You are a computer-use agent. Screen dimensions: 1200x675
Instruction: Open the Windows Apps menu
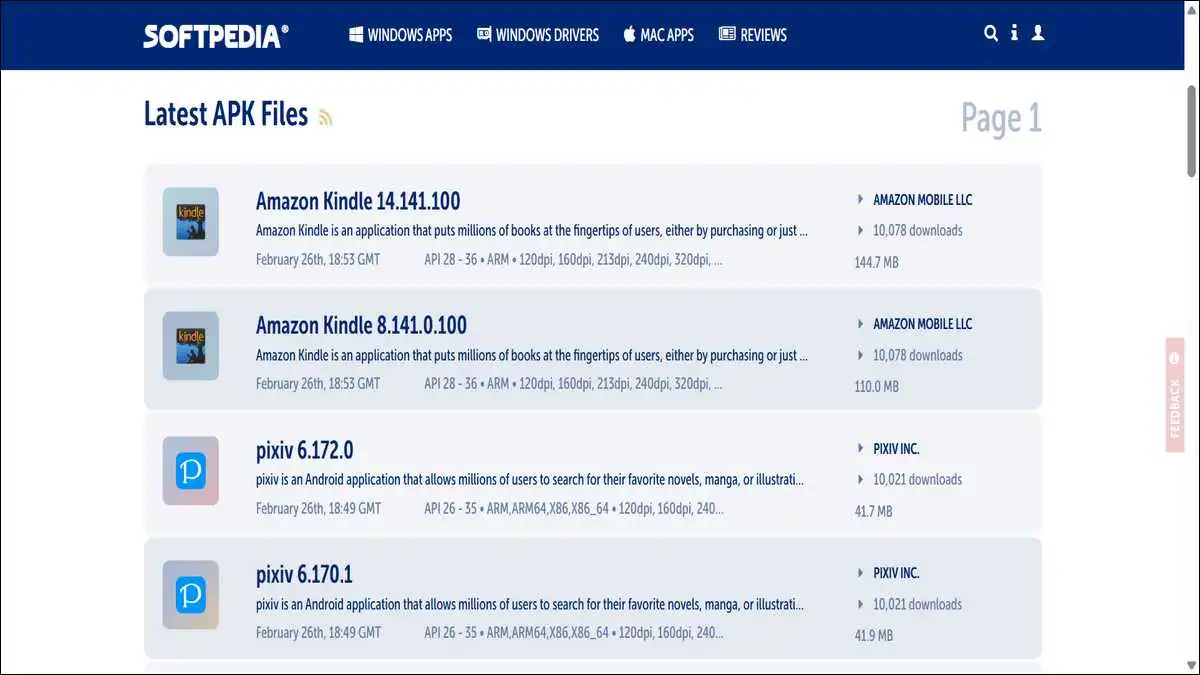[400, 35]
